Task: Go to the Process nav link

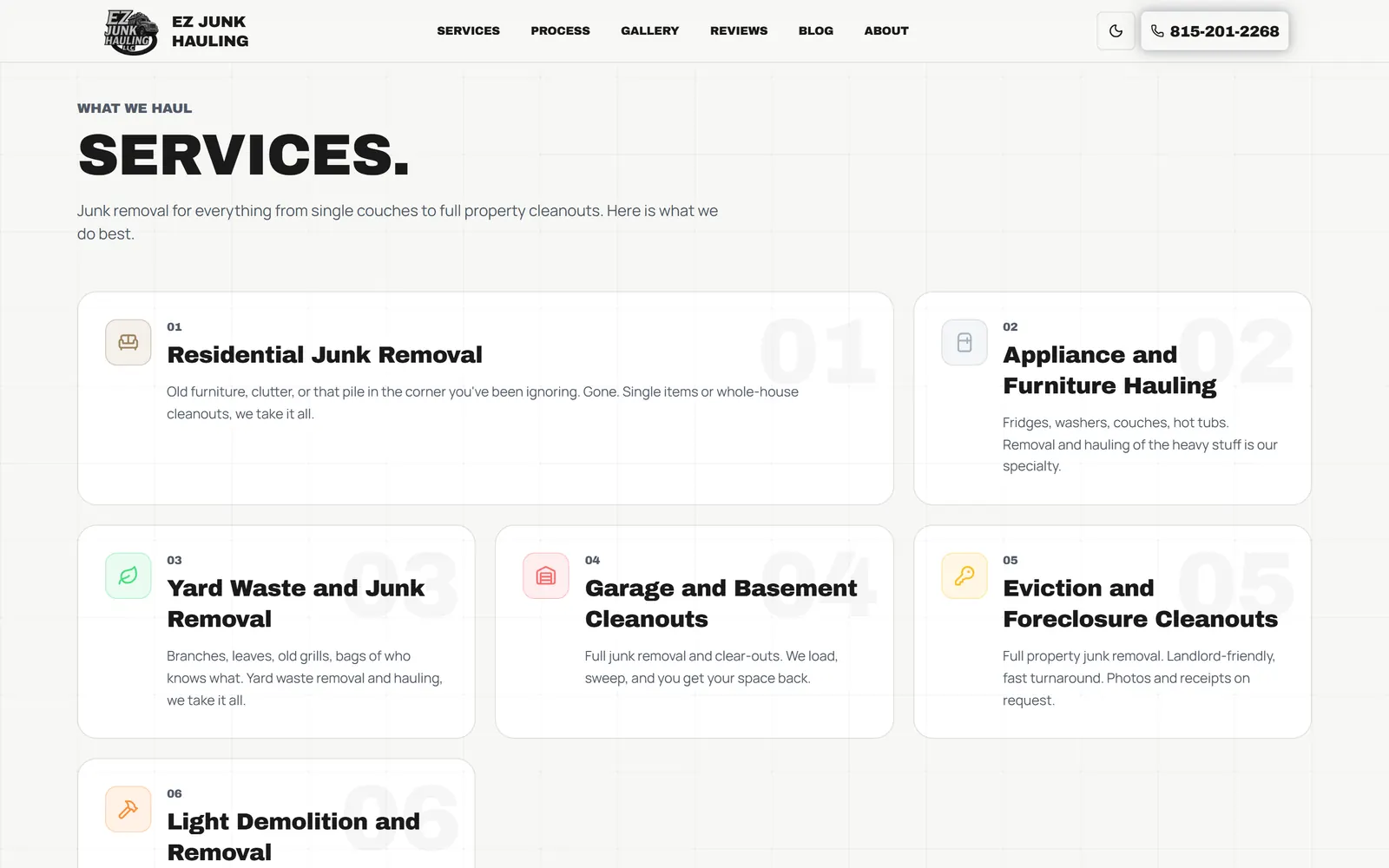Action: click(x=560, y=30)
